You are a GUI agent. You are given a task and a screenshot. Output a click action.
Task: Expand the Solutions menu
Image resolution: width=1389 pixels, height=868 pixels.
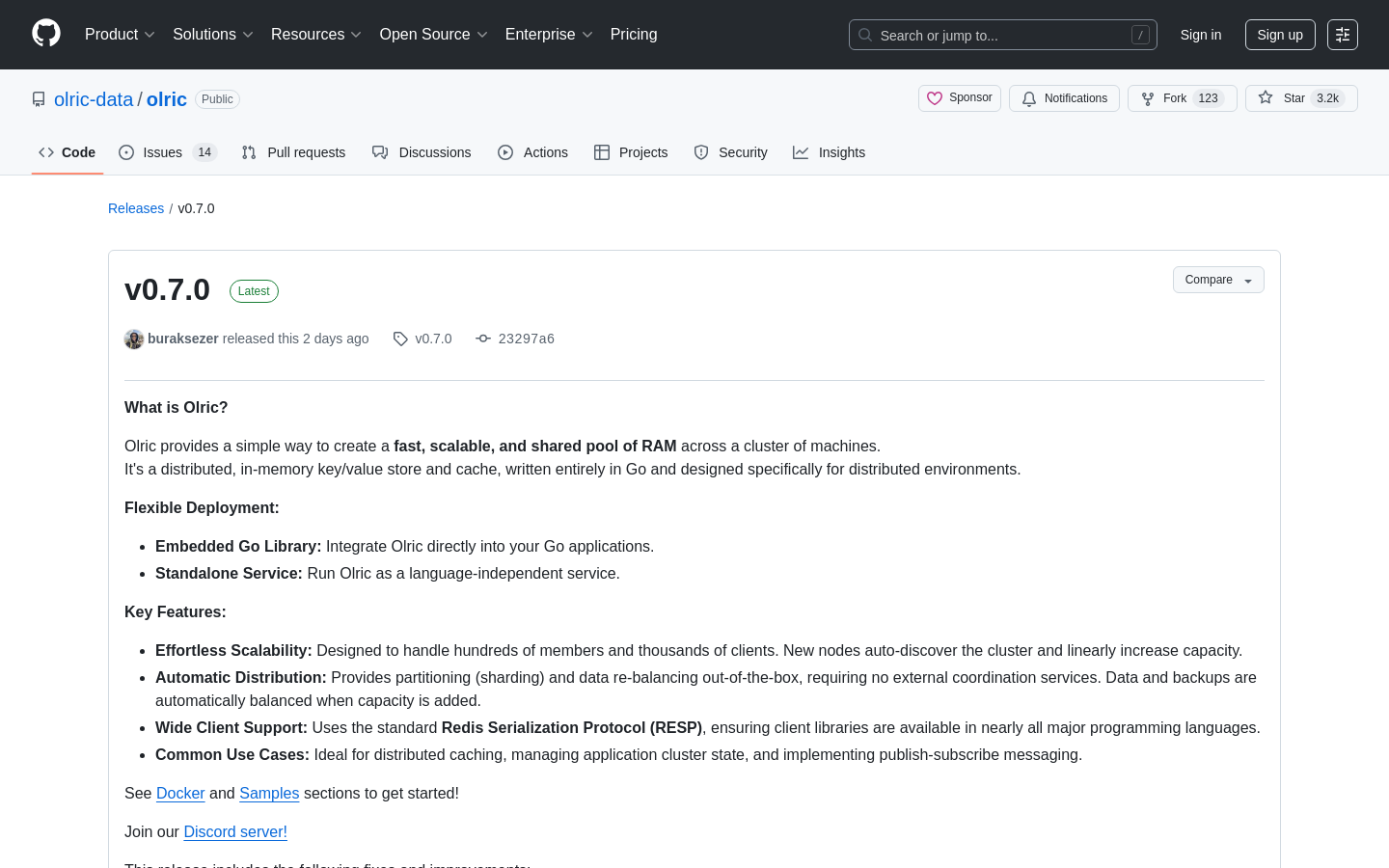213,35
